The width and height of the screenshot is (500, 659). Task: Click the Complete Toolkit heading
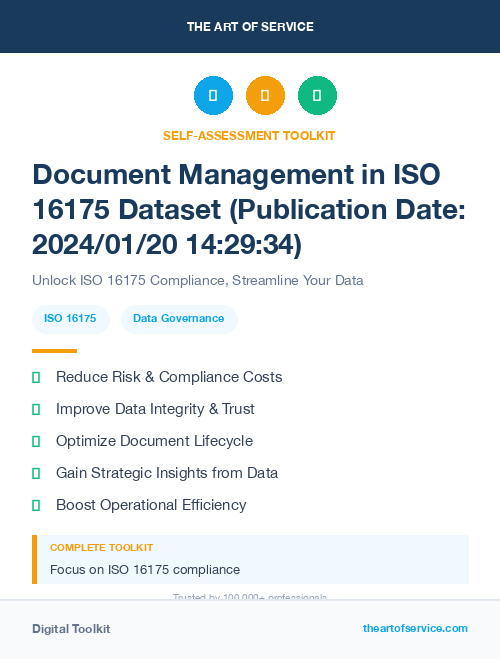[x=101, y=548]
